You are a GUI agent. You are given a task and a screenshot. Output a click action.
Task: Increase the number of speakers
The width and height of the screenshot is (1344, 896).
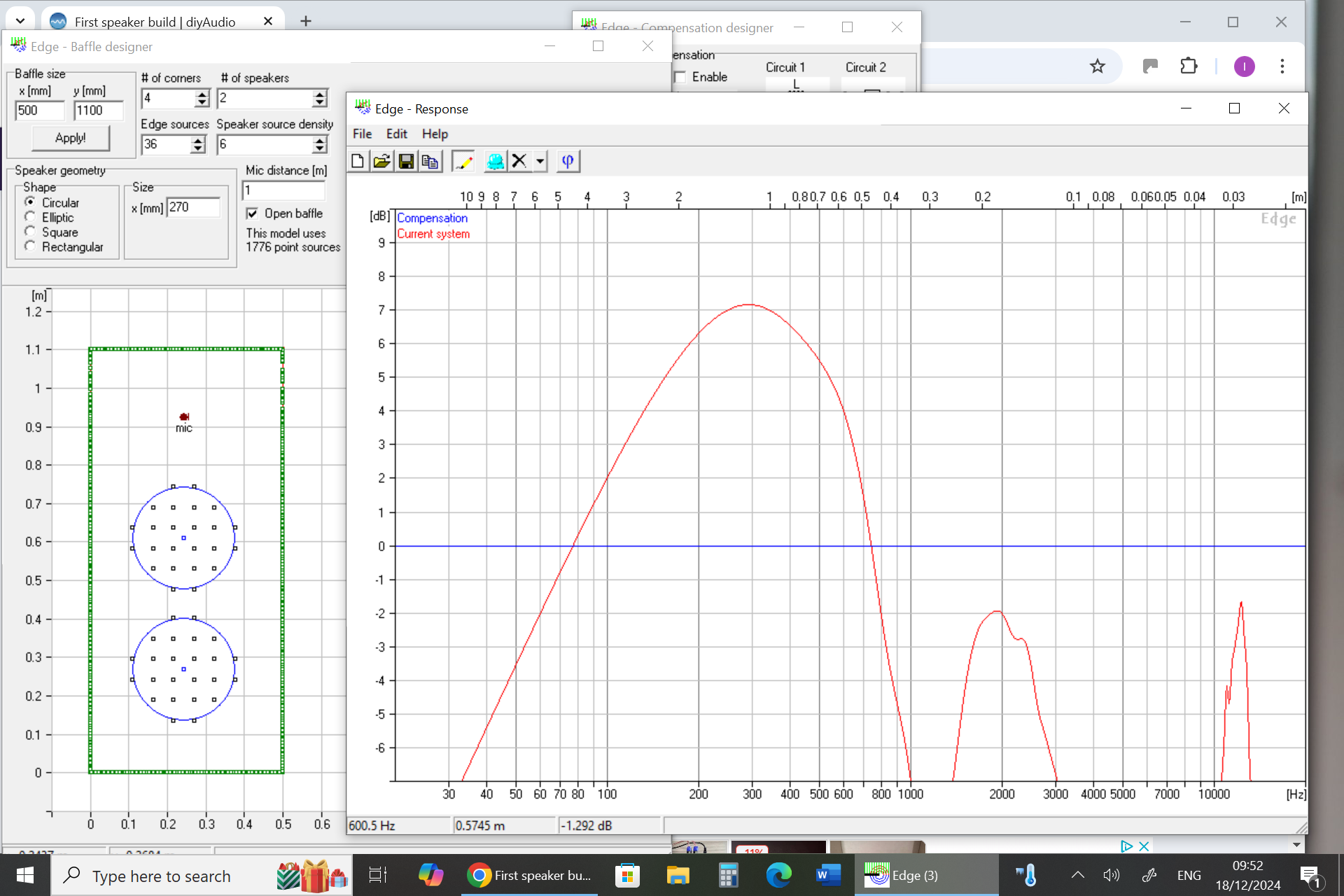click(320, 94)
